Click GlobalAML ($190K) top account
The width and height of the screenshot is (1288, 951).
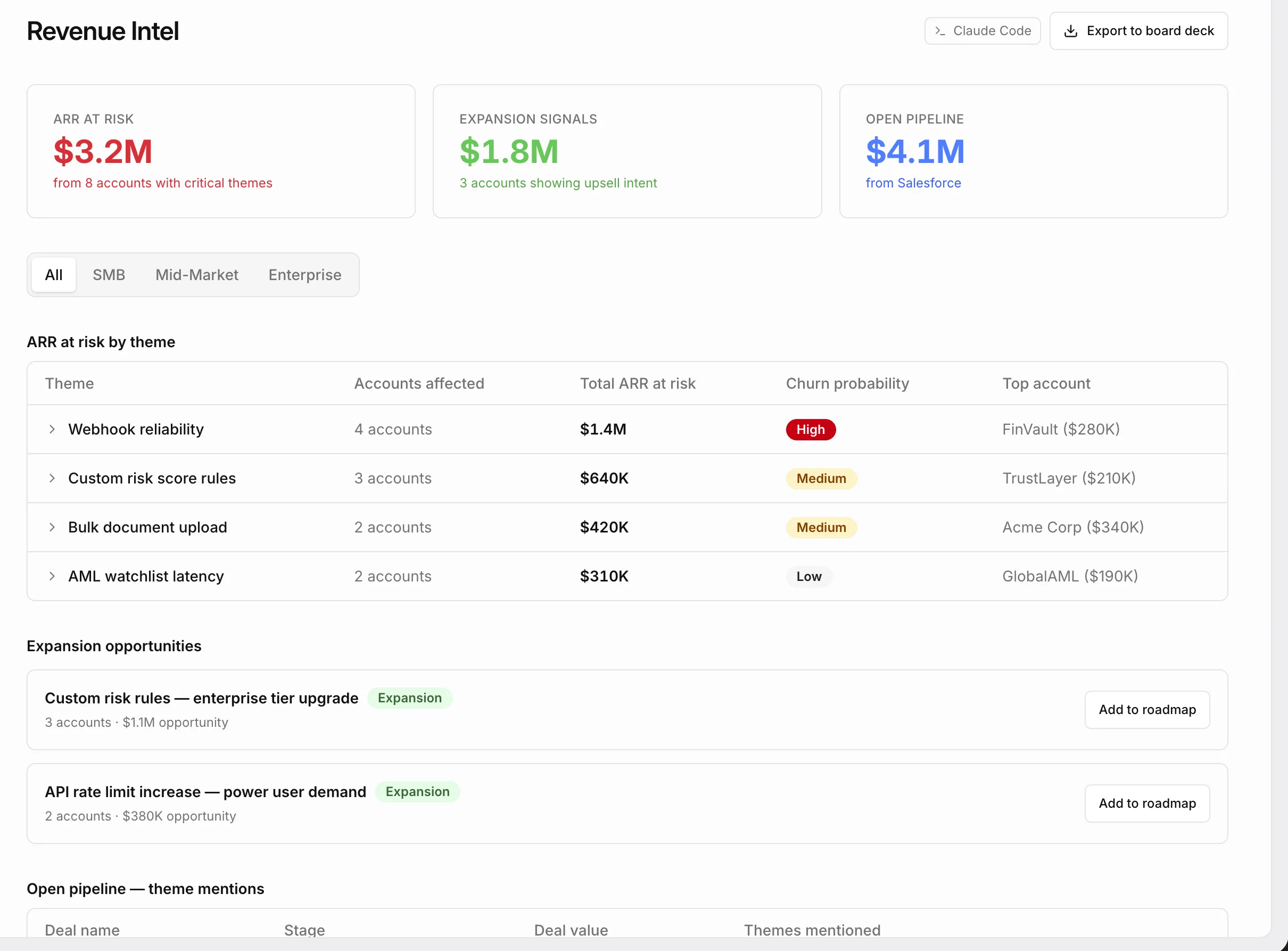pos(1070,576)
